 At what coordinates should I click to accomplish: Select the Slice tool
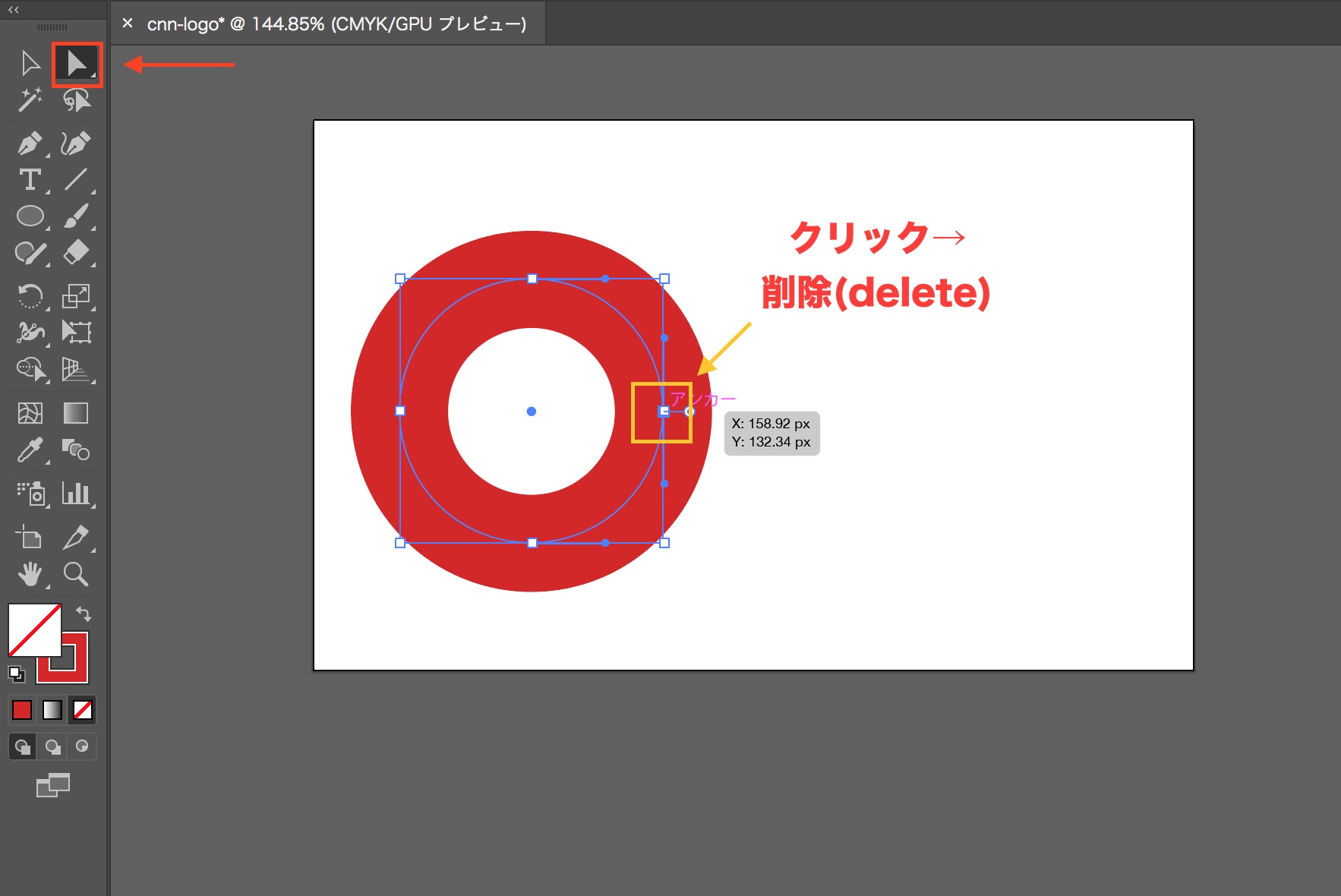pyautogui.click(x=76, y=538)
